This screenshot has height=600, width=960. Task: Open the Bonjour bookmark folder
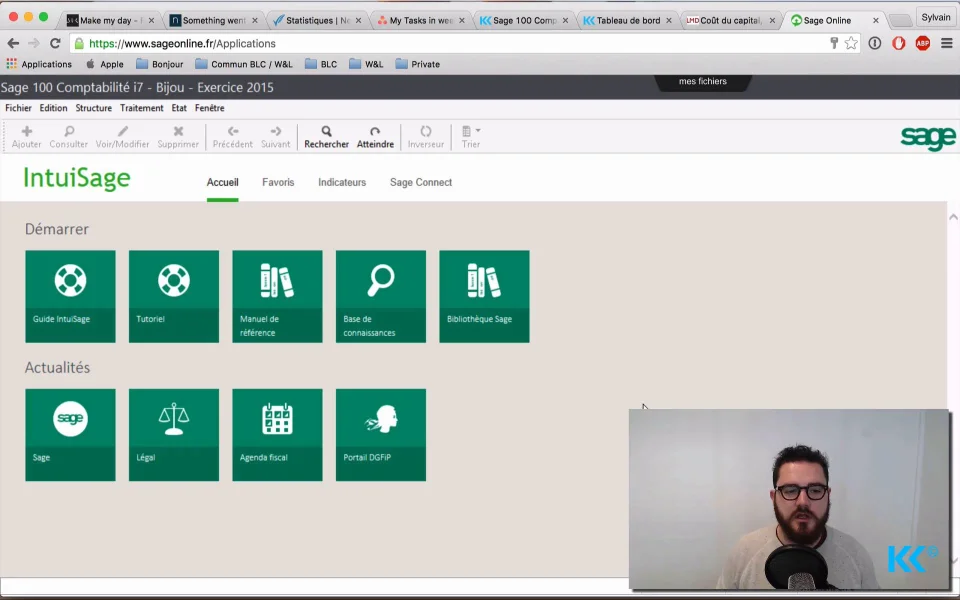[x=160, y=64]
